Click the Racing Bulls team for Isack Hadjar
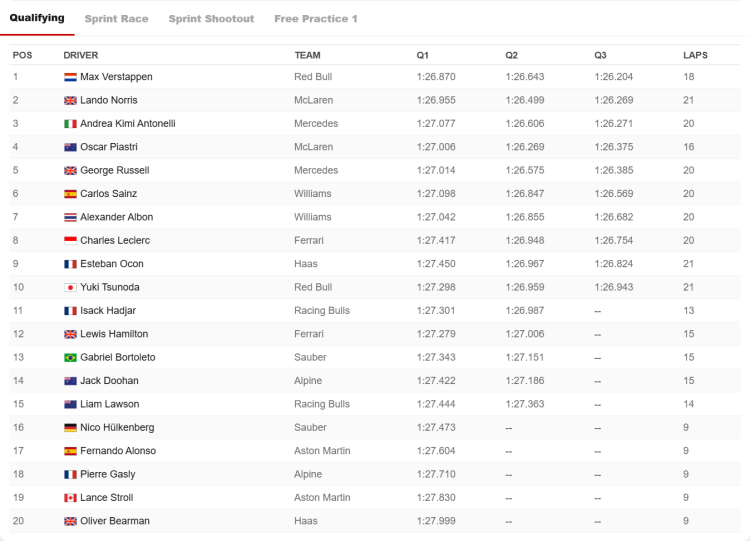Viewport: 750px width, 541px height. coord(322,310)
